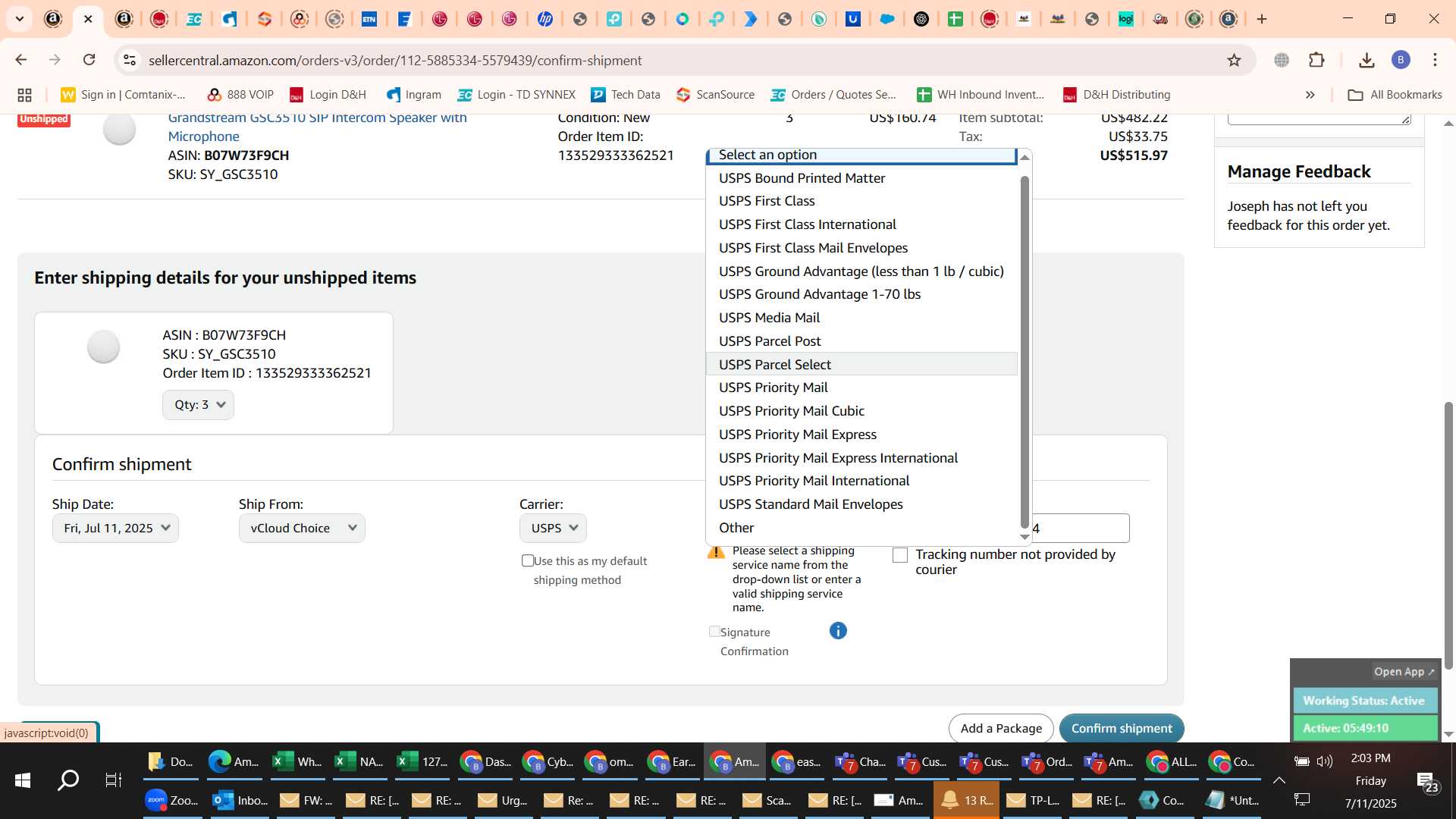The height and width of the screenshot is (819, 1456).
Task: Click the page vertical scrollbar thumb
Action: tap(1448, 535)
